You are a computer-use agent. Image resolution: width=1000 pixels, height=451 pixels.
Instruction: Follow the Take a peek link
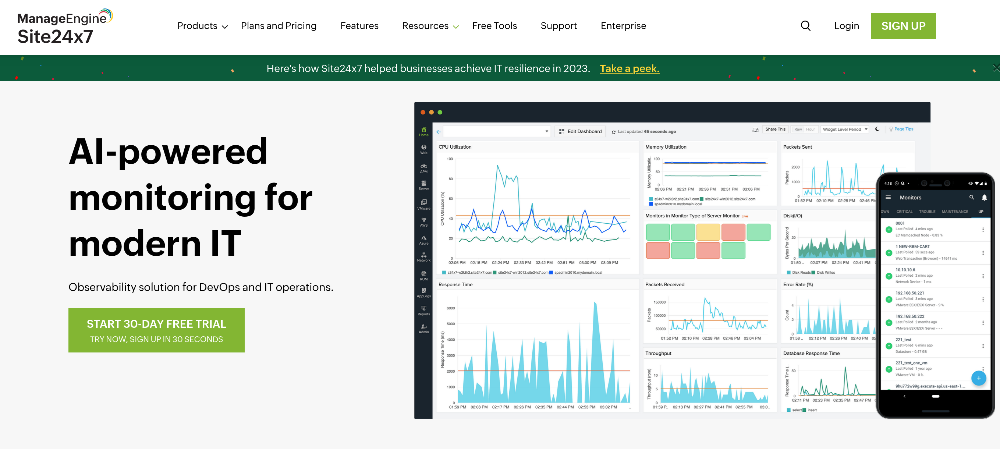pos(629,68)
